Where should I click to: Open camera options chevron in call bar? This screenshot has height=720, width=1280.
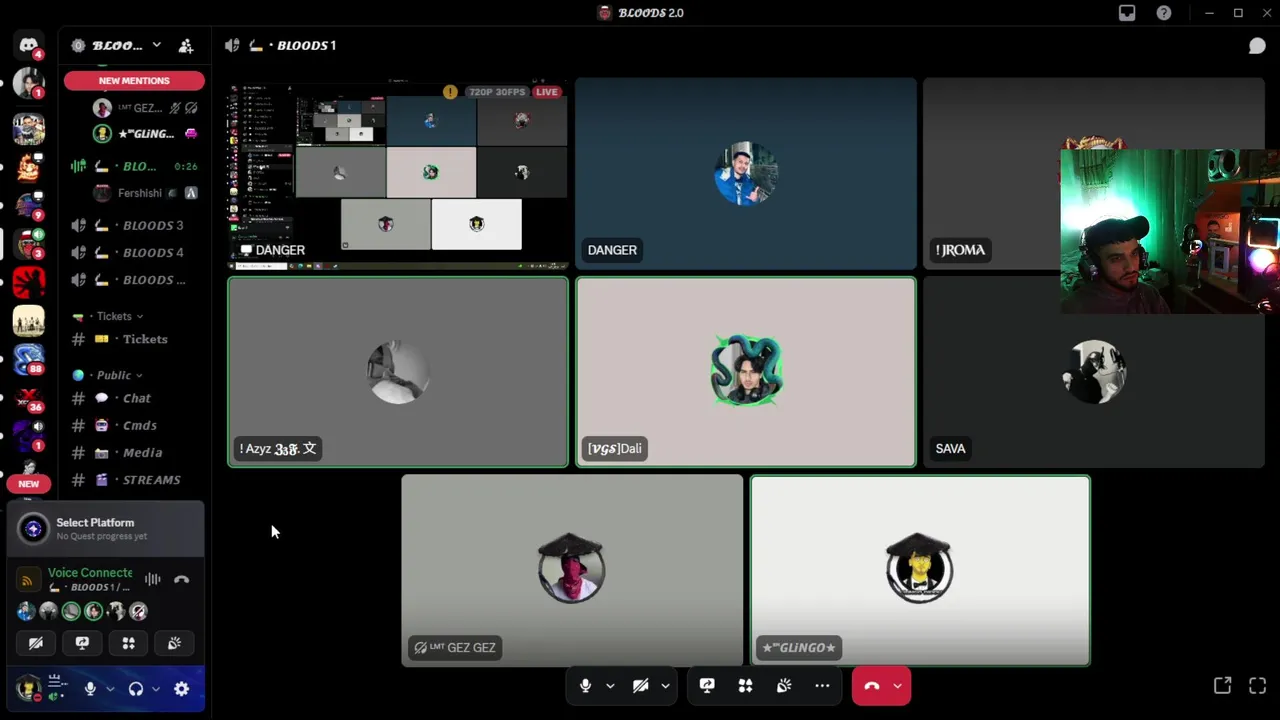(x=665, y=686)
